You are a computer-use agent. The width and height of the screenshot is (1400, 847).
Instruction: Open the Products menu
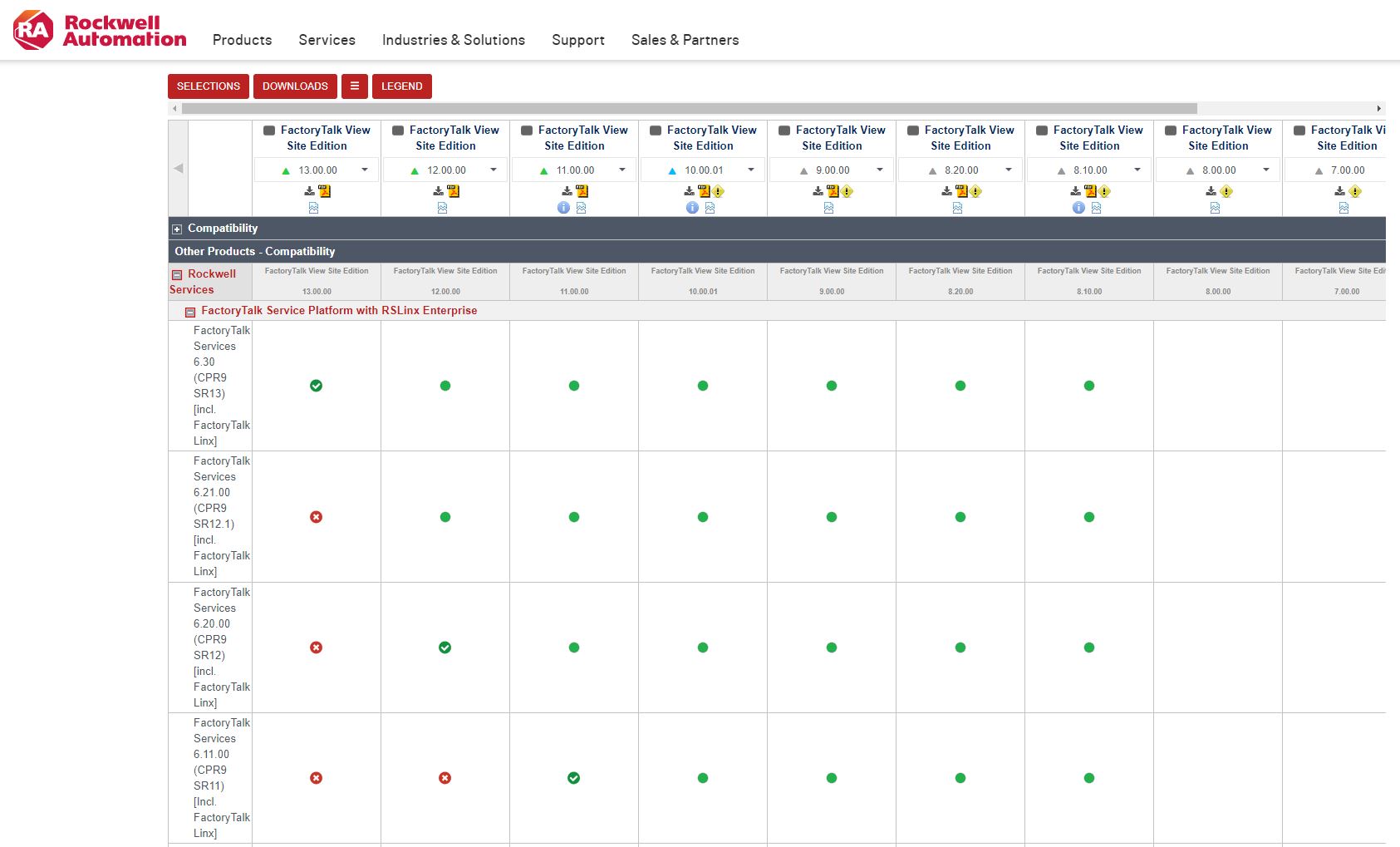pyautogui.click(x=242, y=40)
